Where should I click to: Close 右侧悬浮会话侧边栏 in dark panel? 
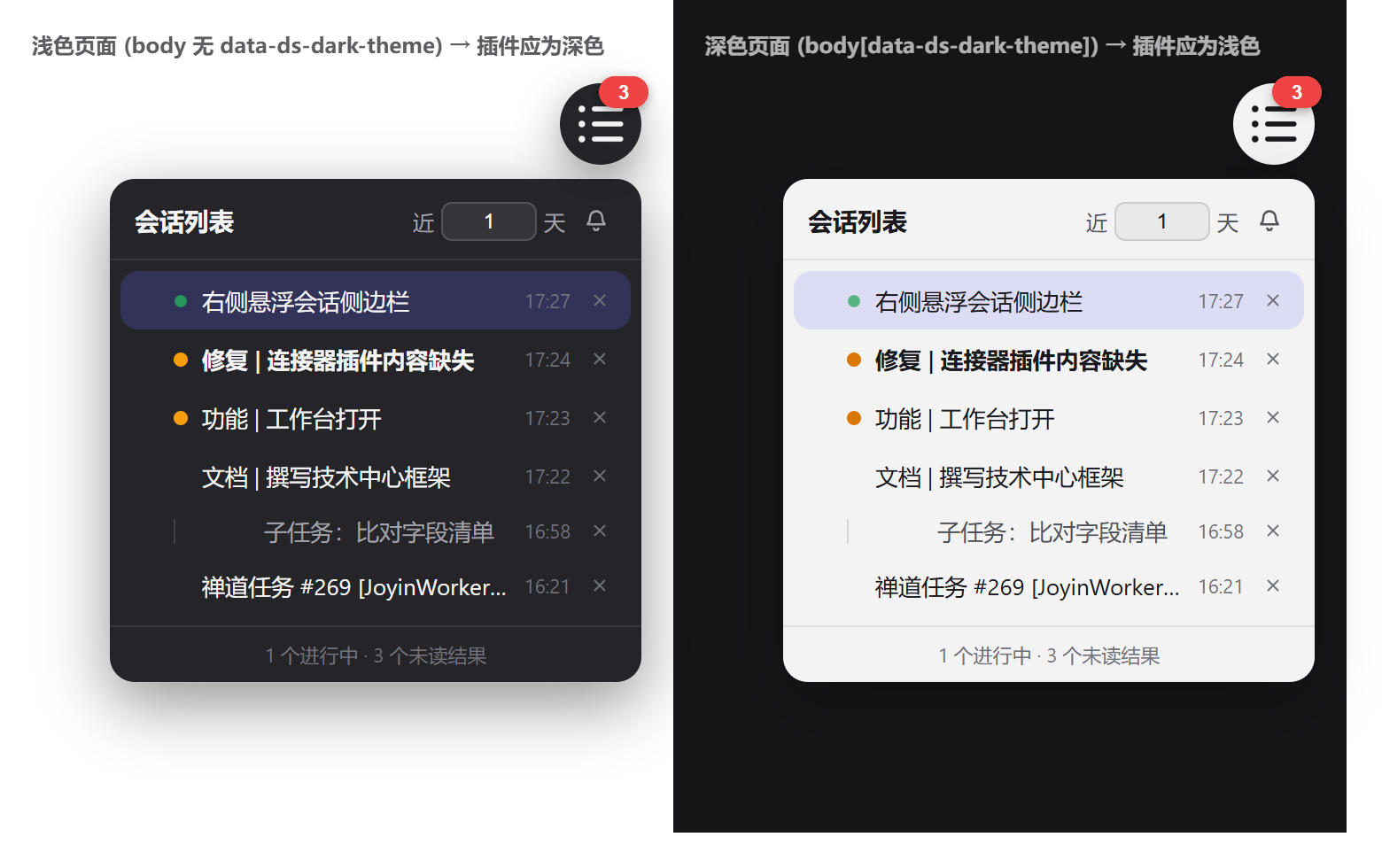point(600,300)
